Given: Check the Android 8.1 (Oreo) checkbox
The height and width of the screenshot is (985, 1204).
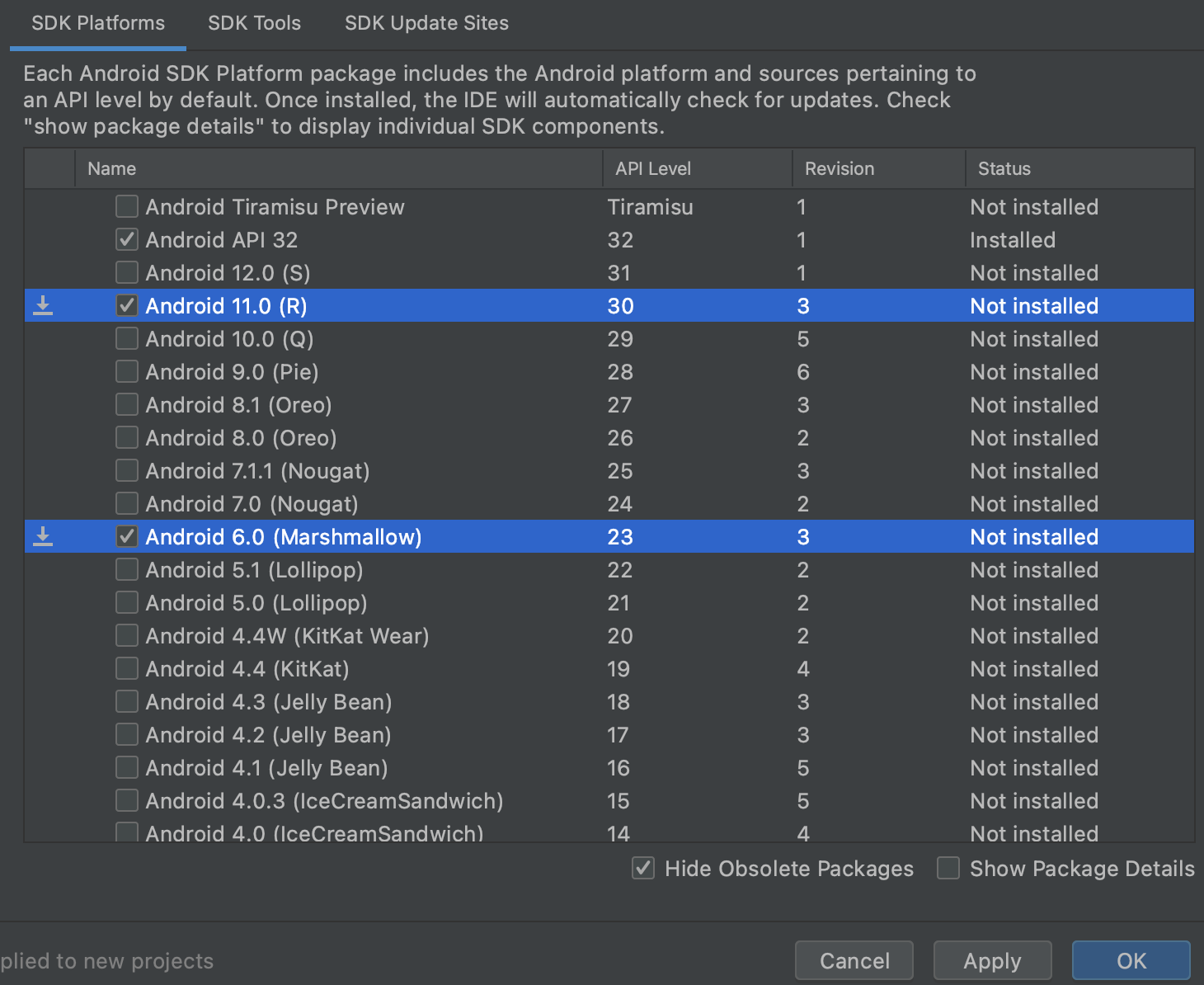Looking at the screenshot, I should (127, 404).
